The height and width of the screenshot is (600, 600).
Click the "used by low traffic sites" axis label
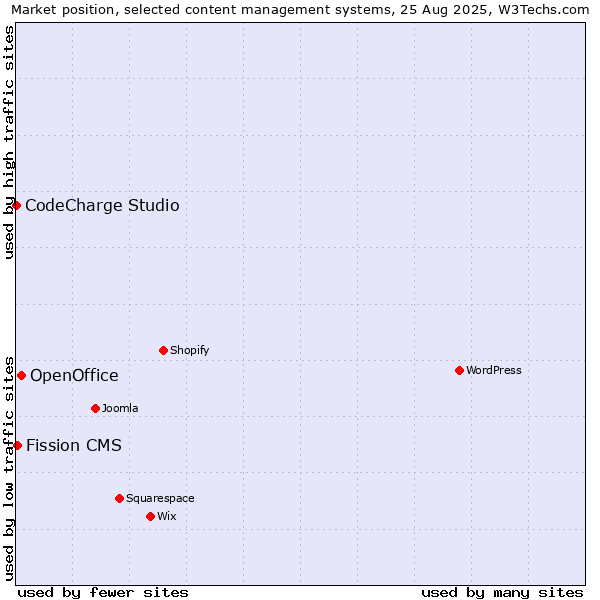coord(8,469)
